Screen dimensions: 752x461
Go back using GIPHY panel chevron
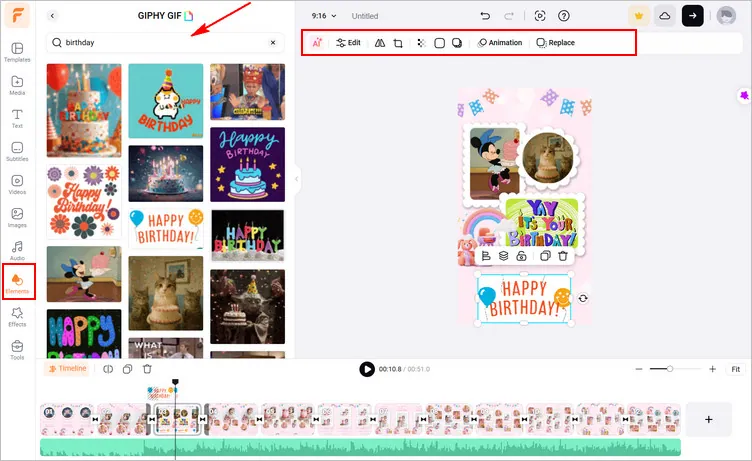53,16
